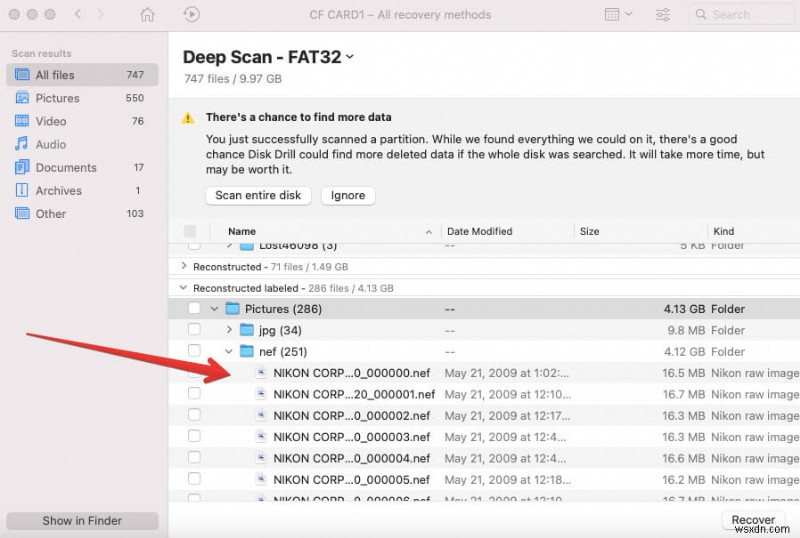This screenshot has width=800, height=538.
Task: Check the 20_000001.nef file checkbox
Action: (x=194, y=393)
